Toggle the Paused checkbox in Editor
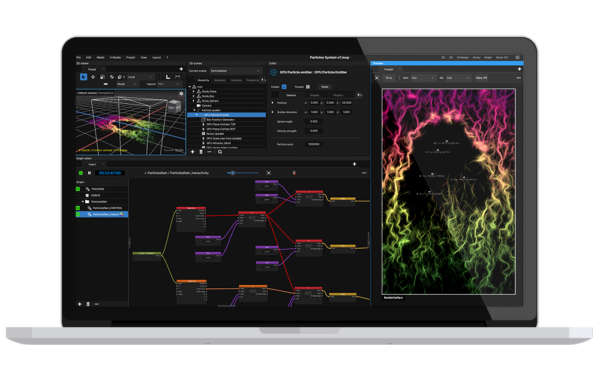 [308, 87]
